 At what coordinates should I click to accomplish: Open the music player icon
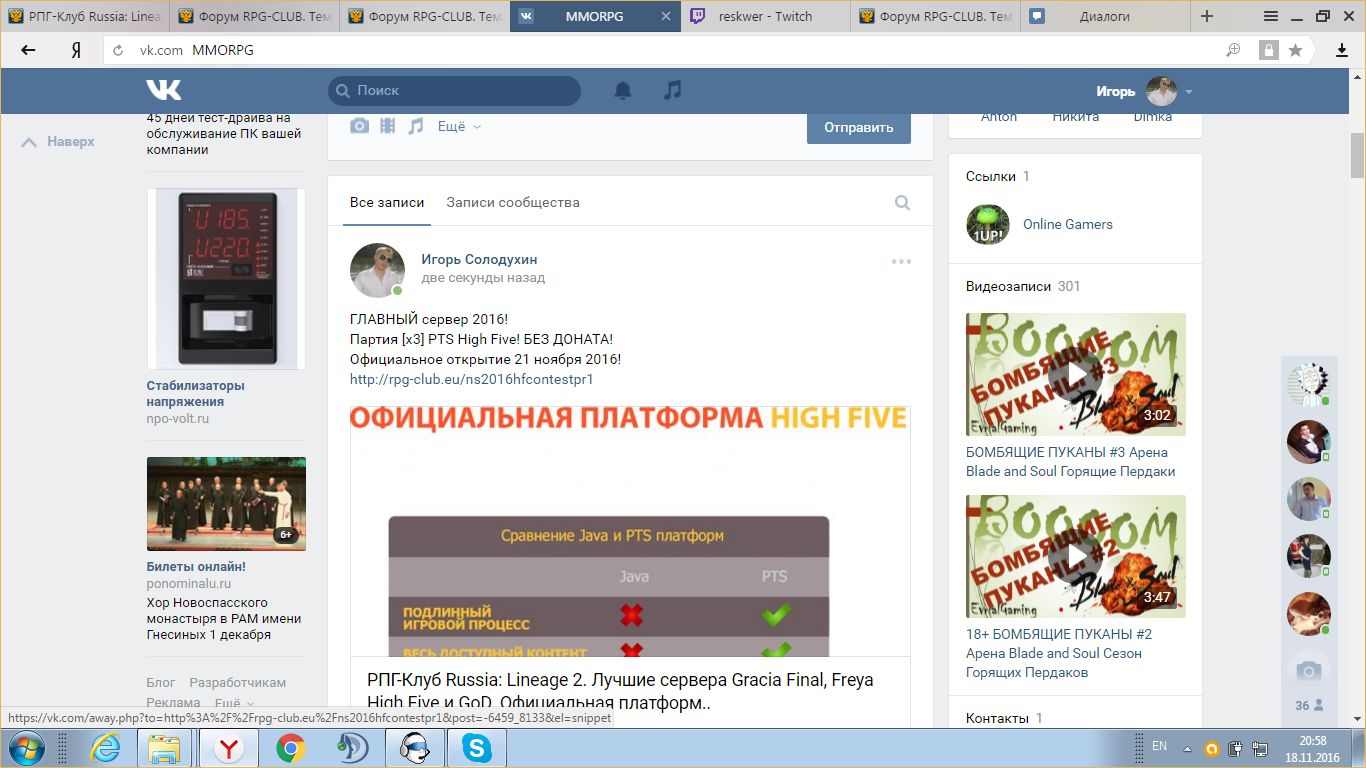pyautogui.click(x=673, y=91)
